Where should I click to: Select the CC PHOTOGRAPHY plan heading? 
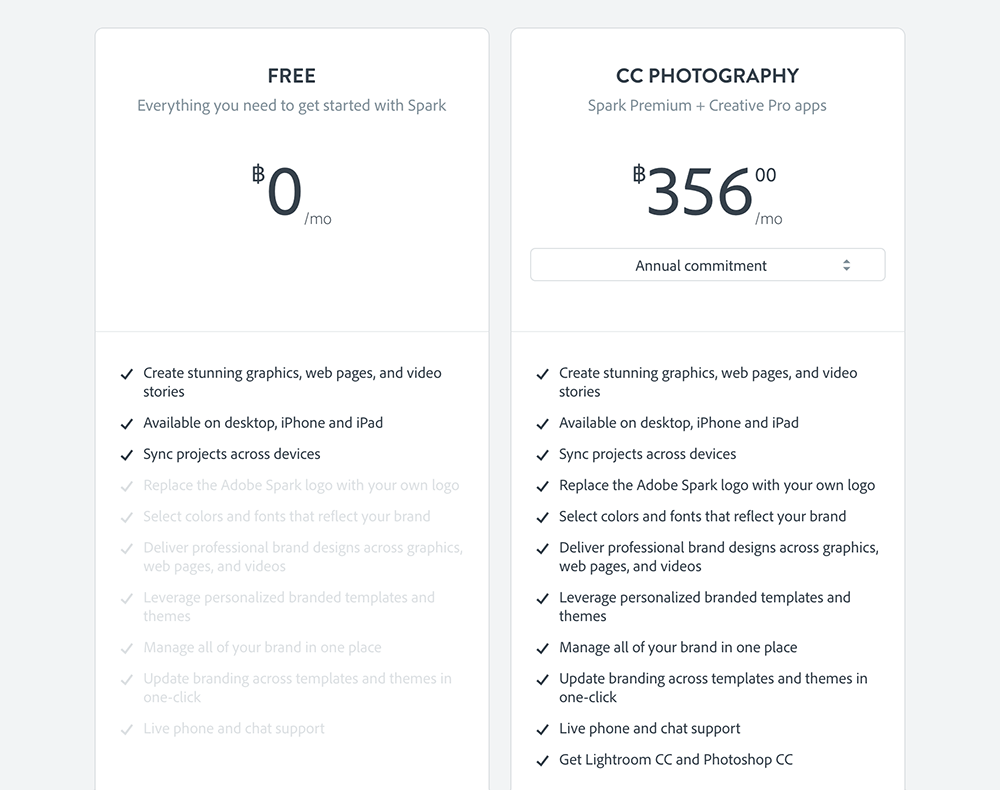tap(707, 76)
